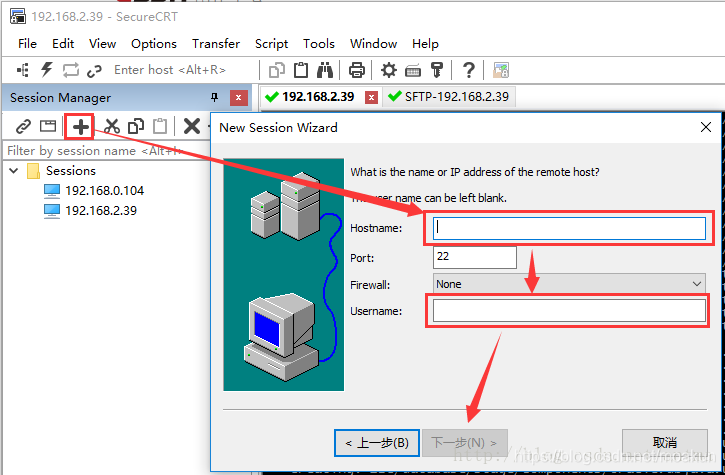Open the Session Manager toolbar icon
The width and height of the screenshot is (725, 475).
click(23, 70)
